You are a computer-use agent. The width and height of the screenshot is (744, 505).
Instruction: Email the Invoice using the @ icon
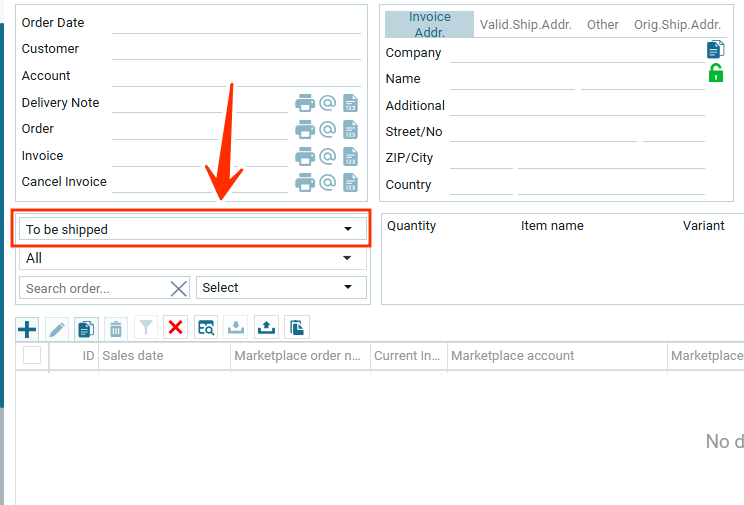(x=327, y=156)
